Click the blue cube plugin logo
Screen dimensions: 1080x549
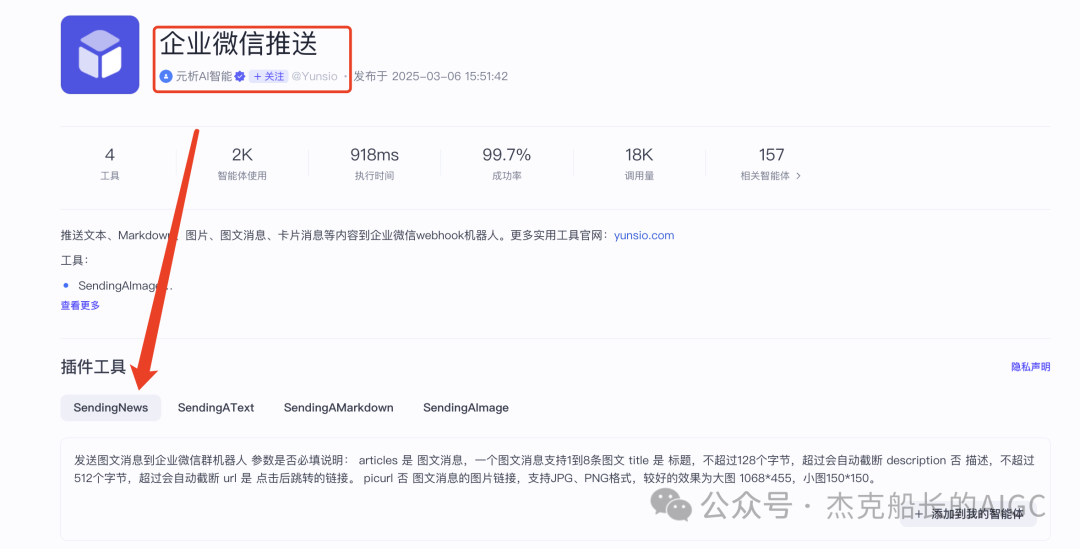[x=100, y=54]
